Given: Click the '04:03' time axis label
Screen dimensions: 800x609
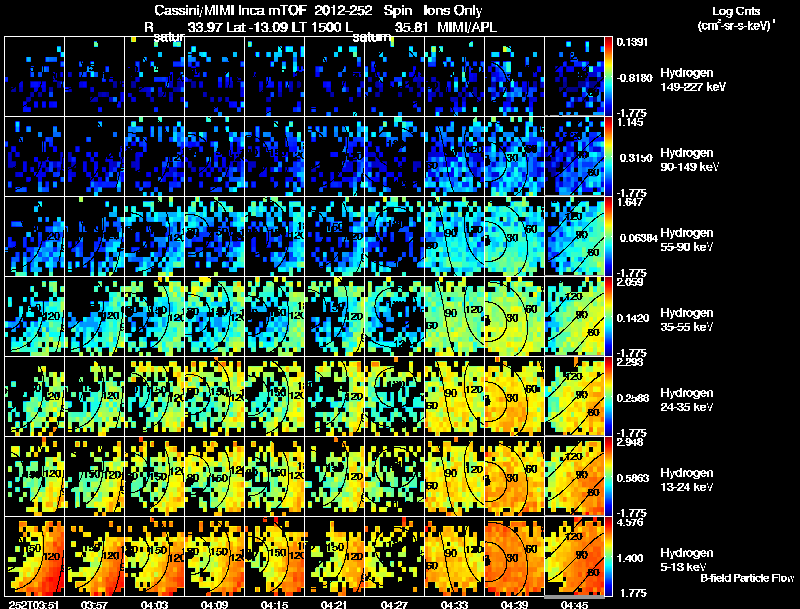Looking at the screenshot, I should (x=154, y=604).
